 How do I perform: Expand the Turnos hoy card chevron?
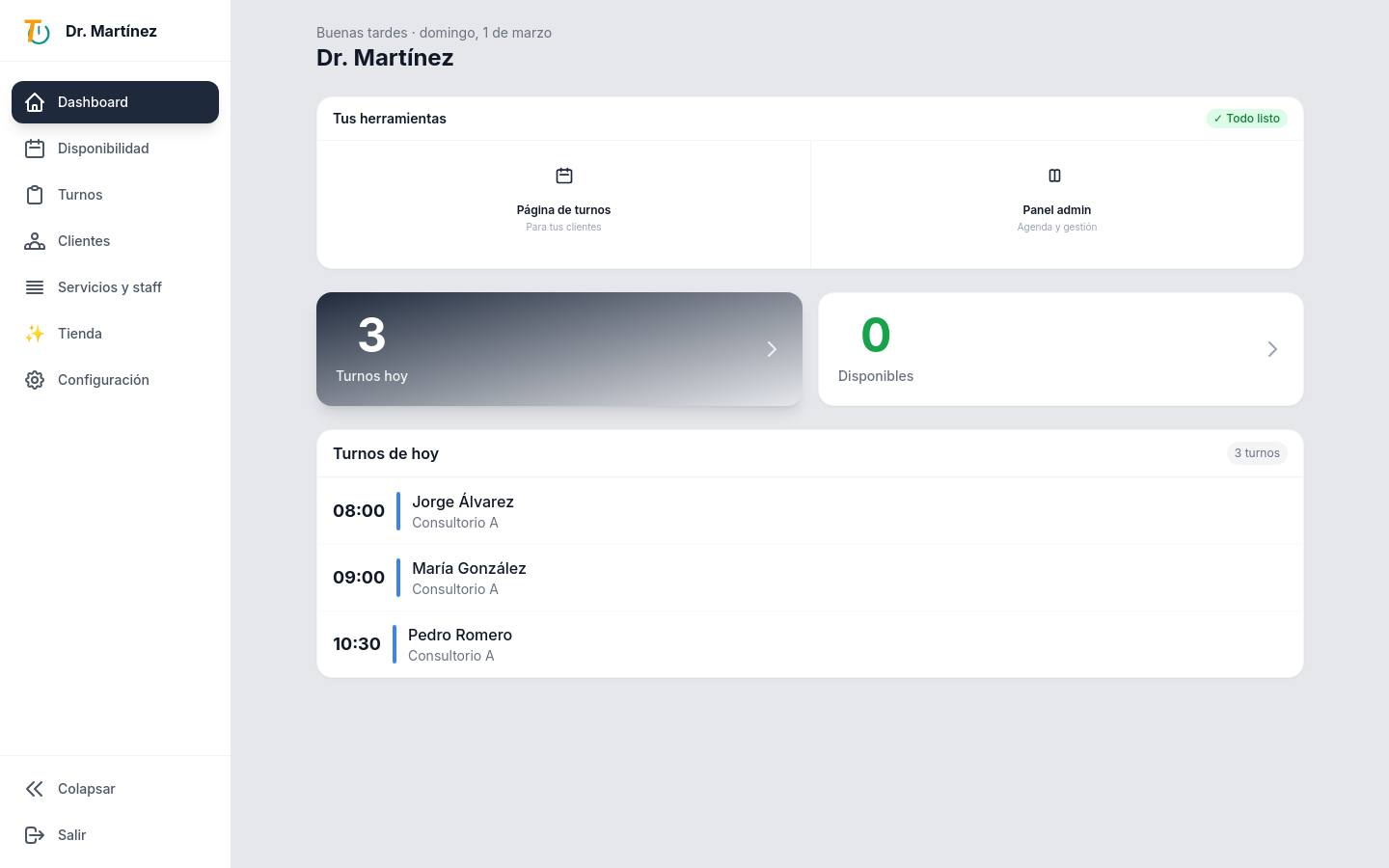771,349
